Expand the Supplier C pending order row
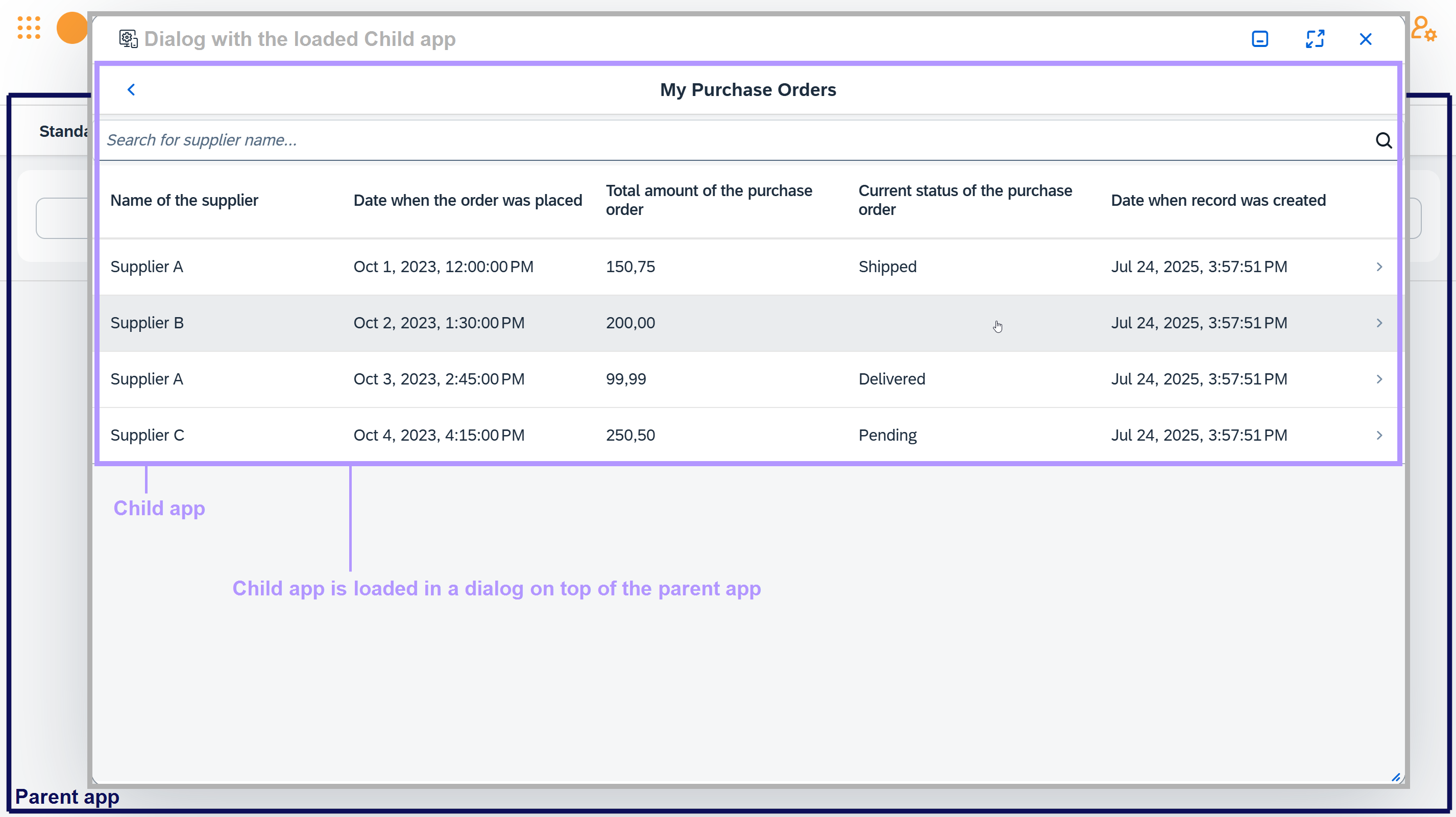This screenshot has height=817, width=1456. (1380, 435)
